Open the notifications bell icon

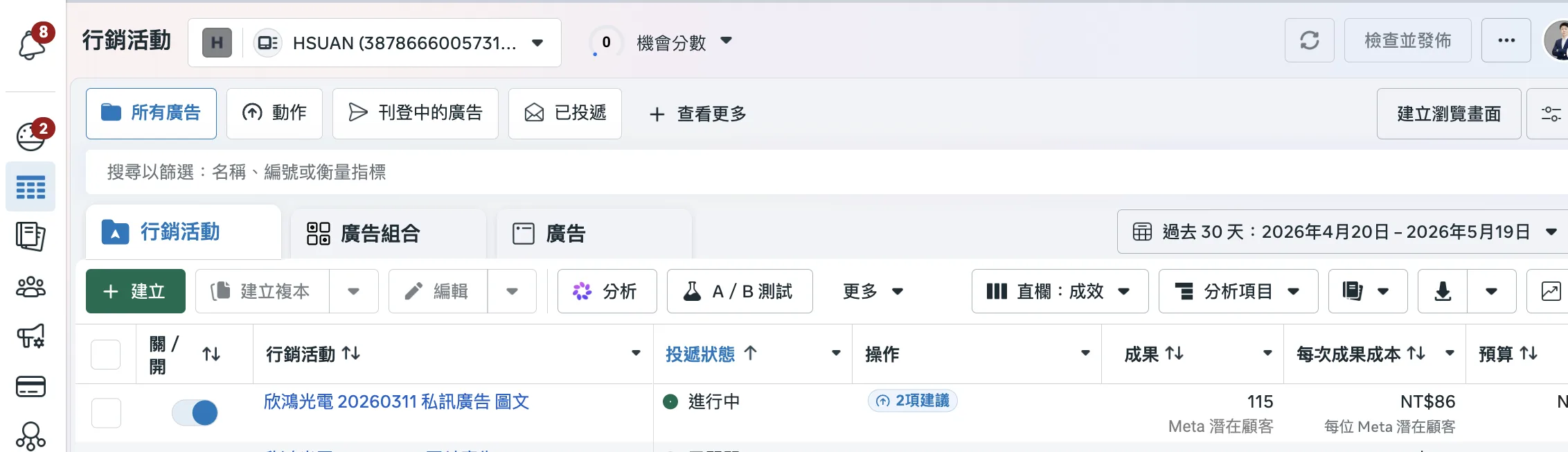click(31, 44)
